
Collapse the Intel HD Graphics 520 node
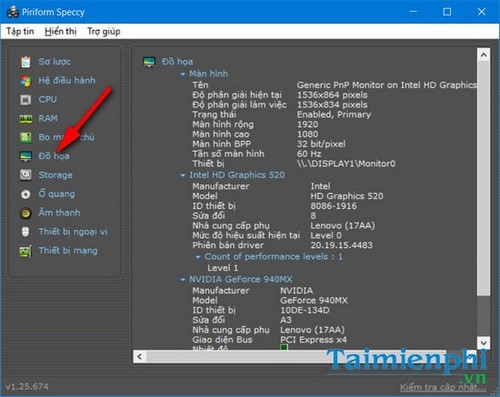182,175
